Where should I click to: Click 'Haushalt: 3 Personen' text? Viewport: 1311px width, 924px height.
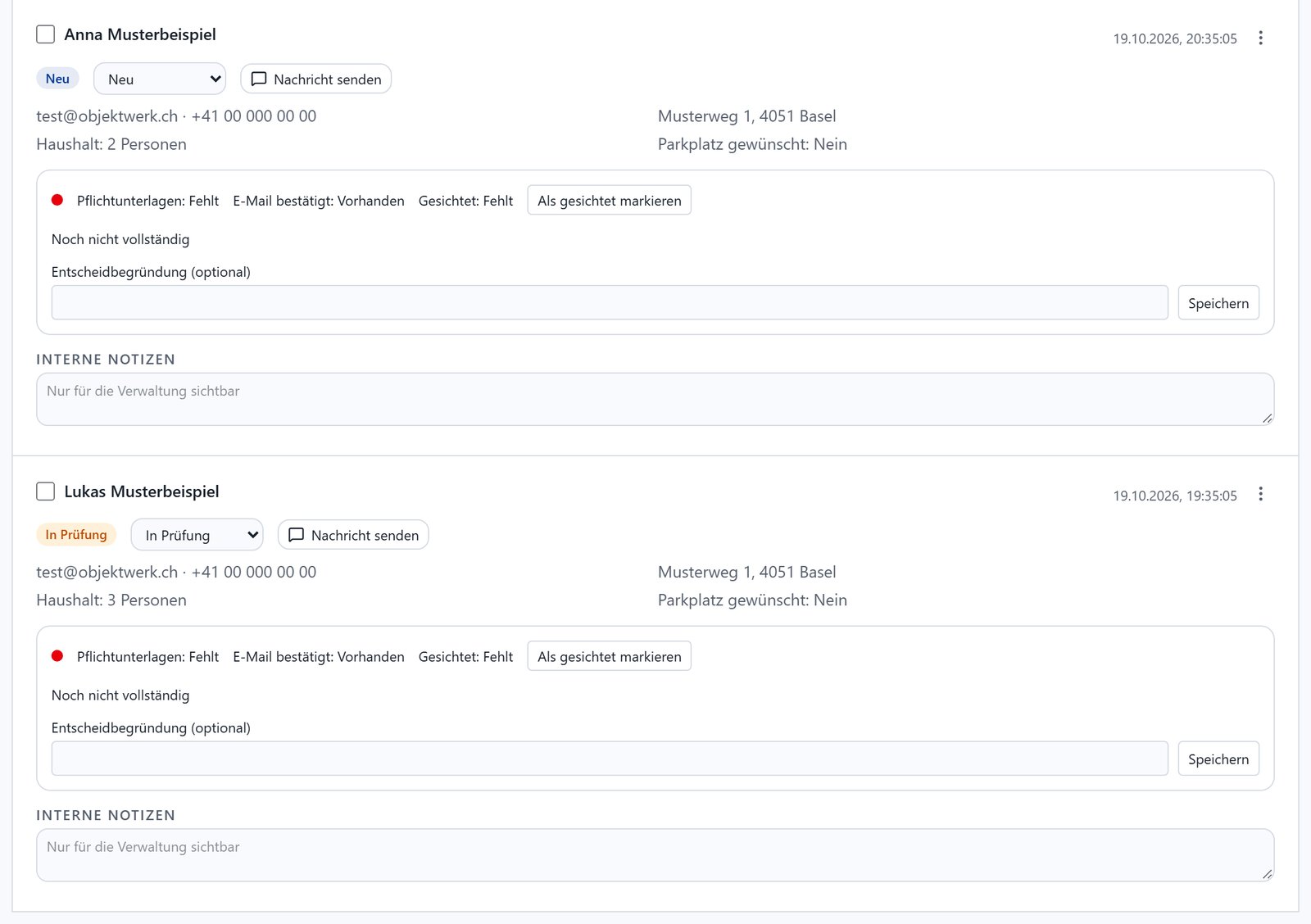111,600
